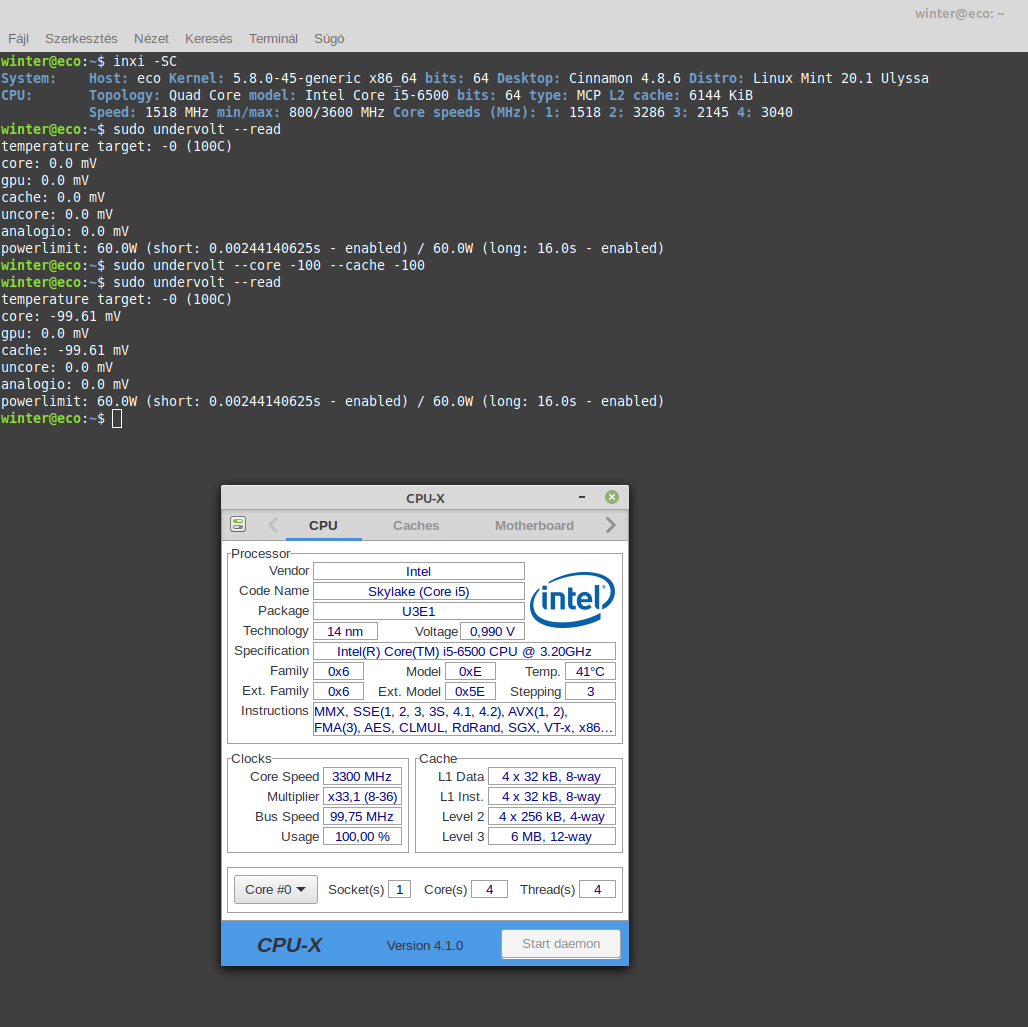Select the CPU tab in CPU-X
Screen dimensions: 1028x1027
click(323, 525)
